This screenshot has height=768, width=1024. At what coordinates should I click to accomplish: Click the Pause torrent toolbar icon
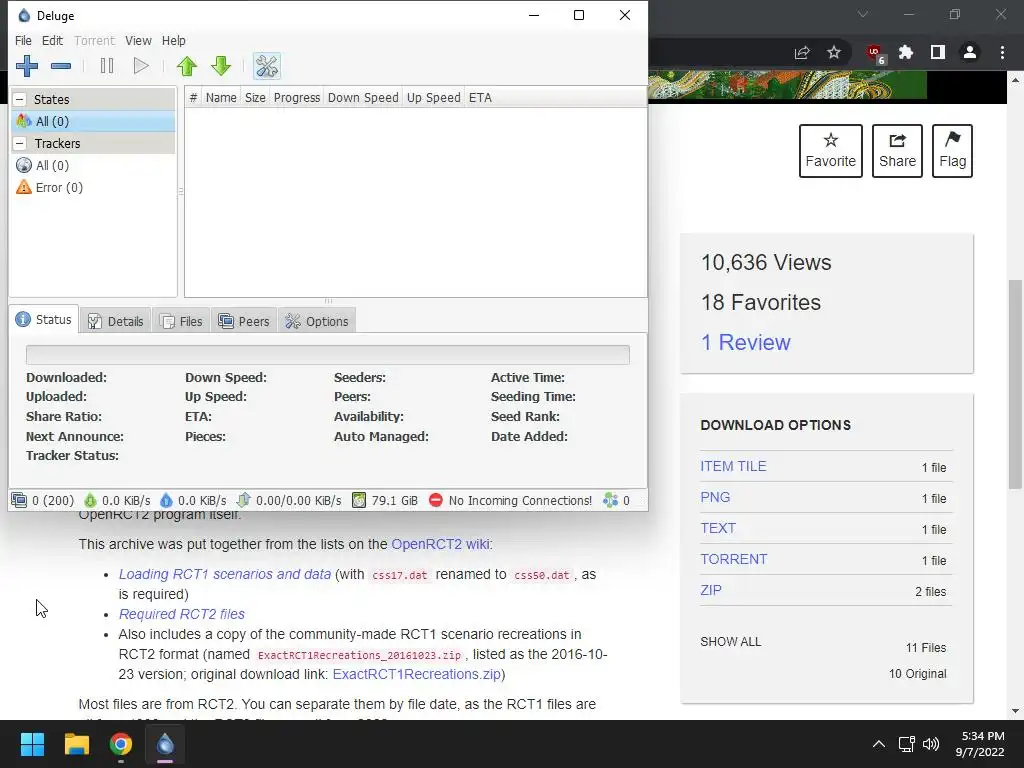tap(107, 66)
